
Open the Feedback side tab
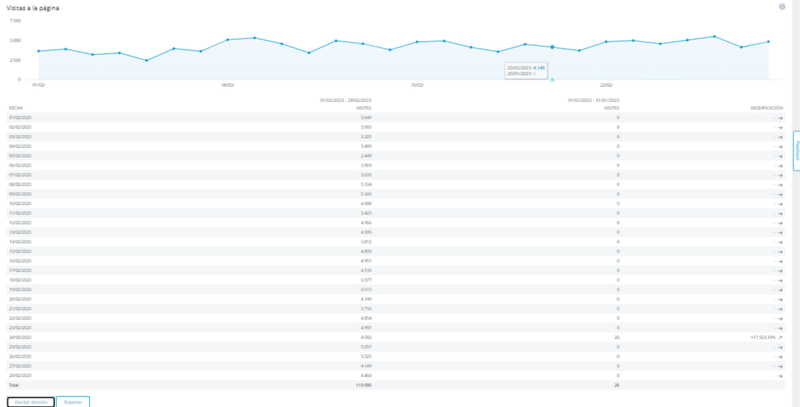coord(796,148)
